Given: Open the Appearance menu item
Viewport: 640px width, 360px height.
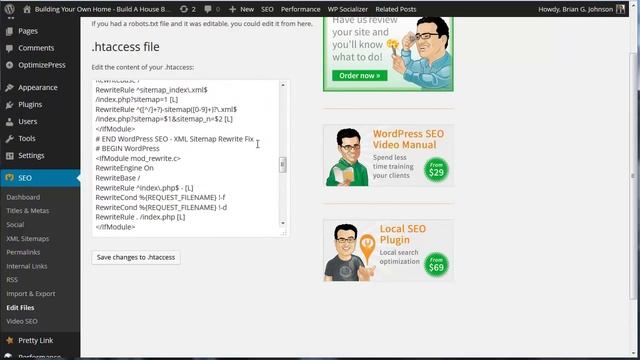Looking at the screenshot, I should tap(38, 87).
